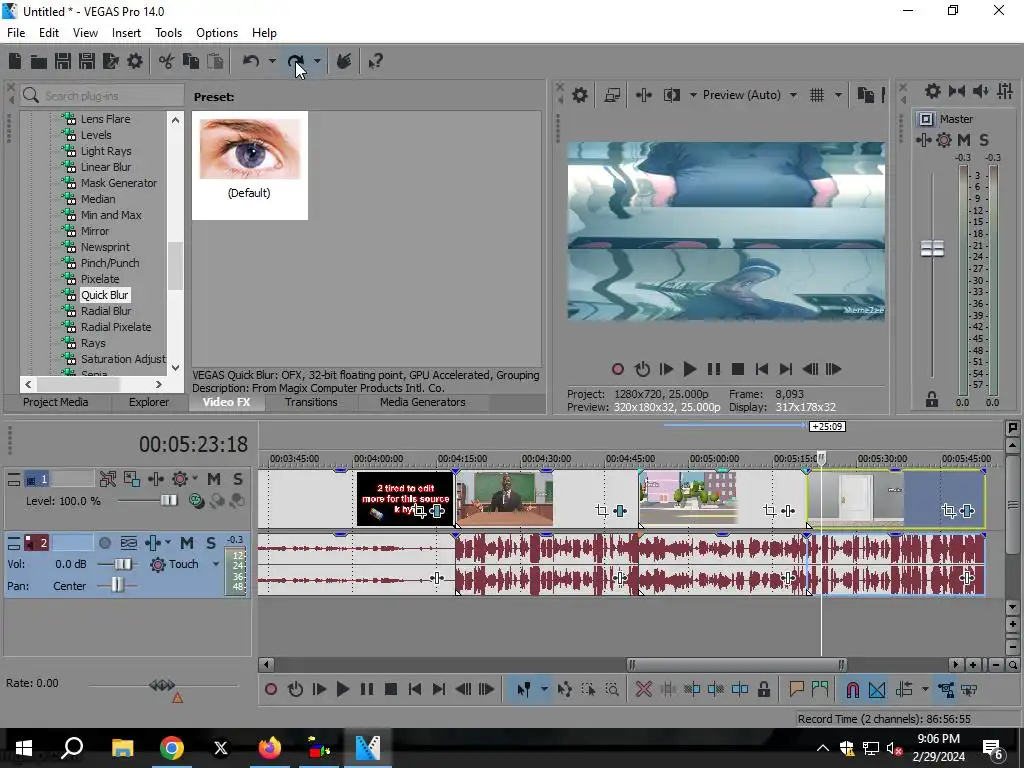Open the Options menu
Screen dimensions: 1024x768
click(217, 33)
